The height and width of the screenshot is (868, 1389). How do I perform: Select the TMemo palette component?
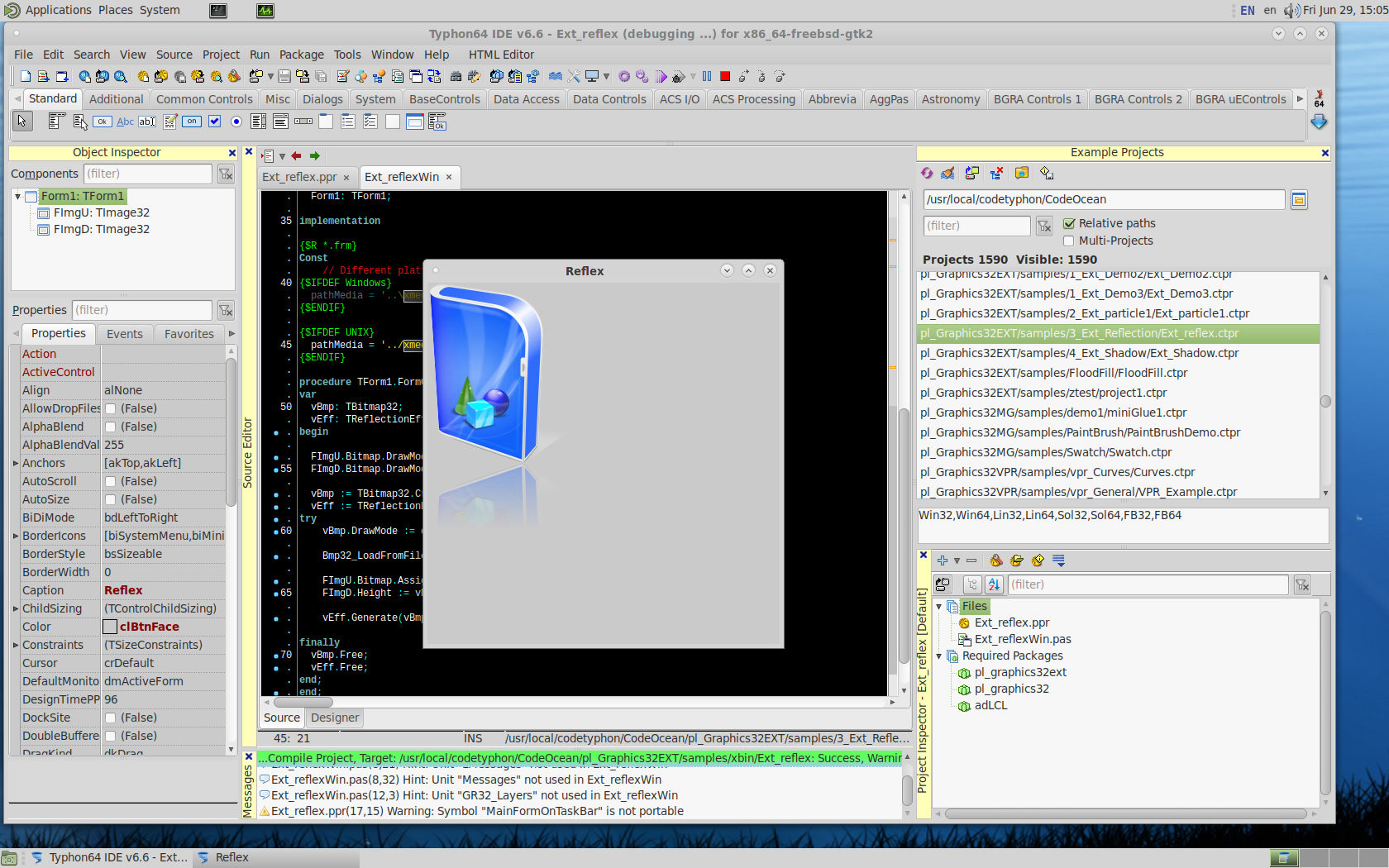click(169, 122)
